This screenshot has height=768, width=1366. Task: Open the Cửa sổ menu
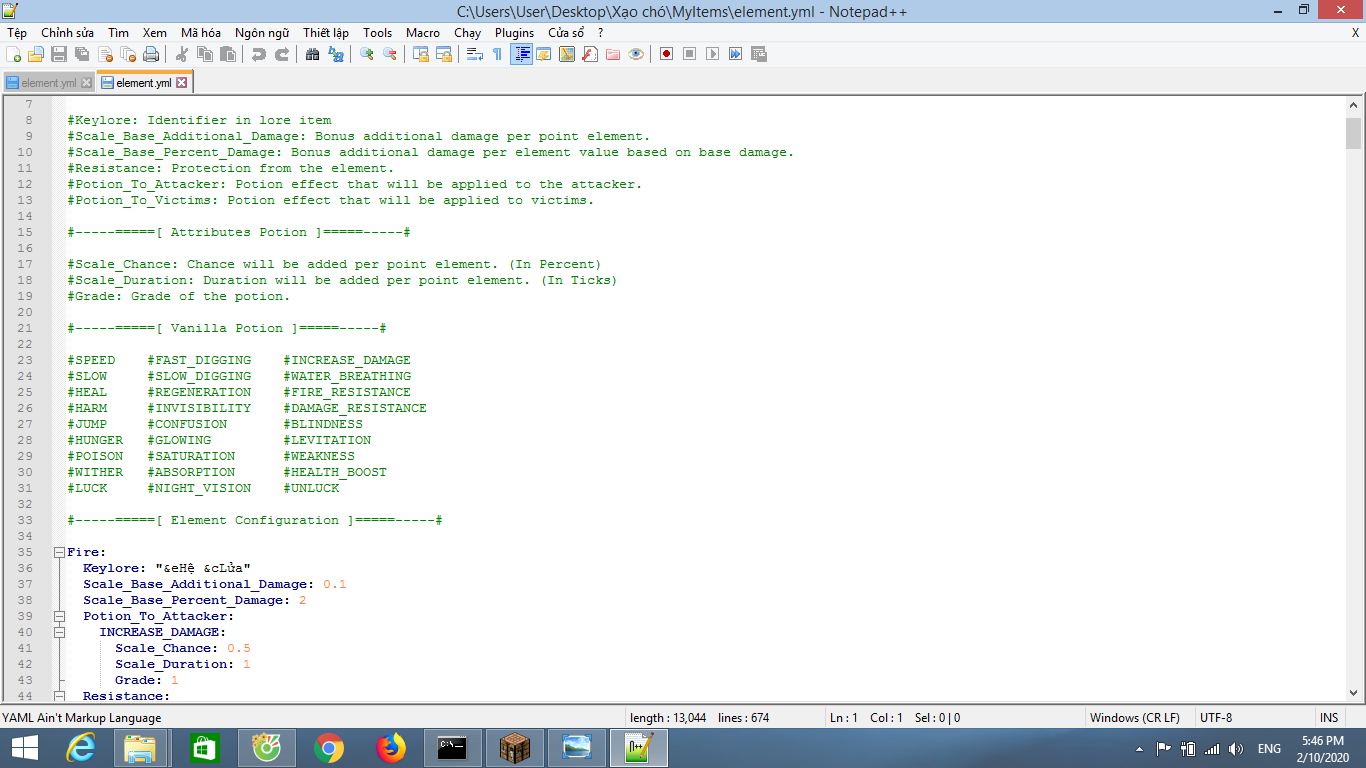566,33
